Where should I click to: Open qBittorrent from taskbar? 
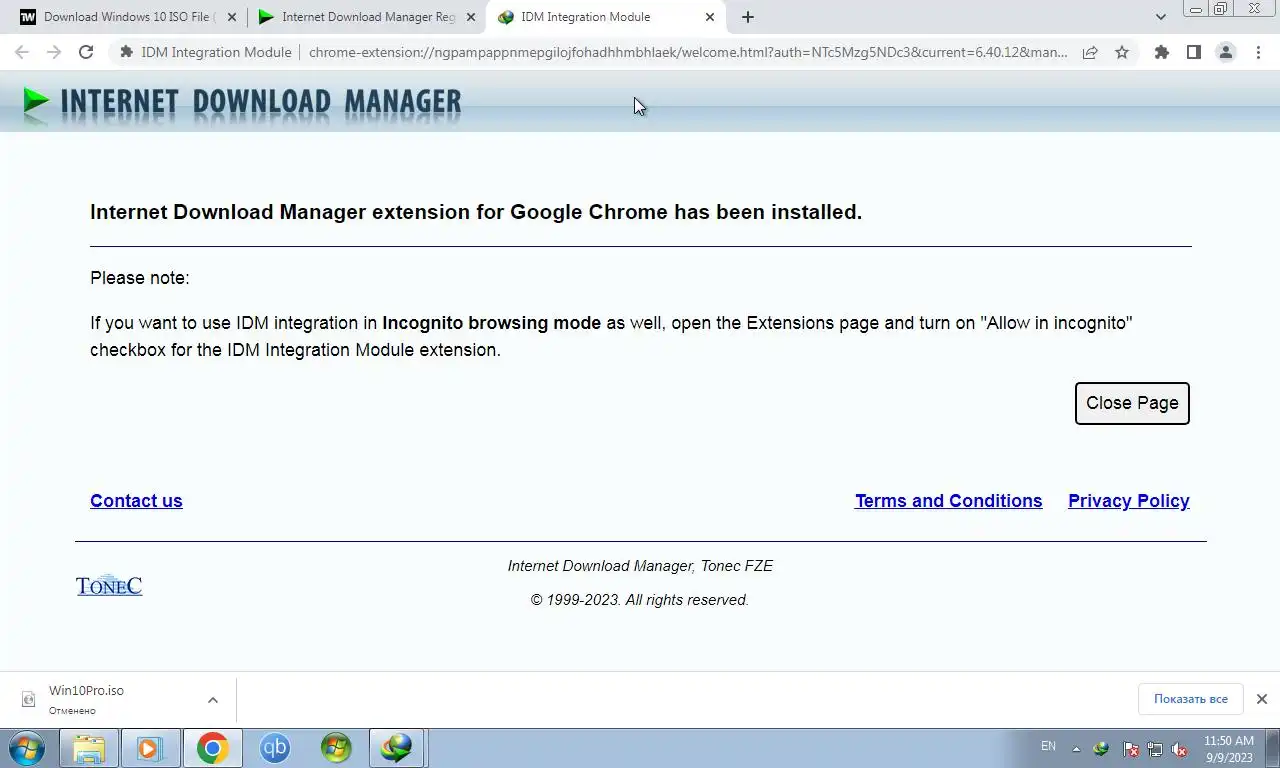(275, 748)
